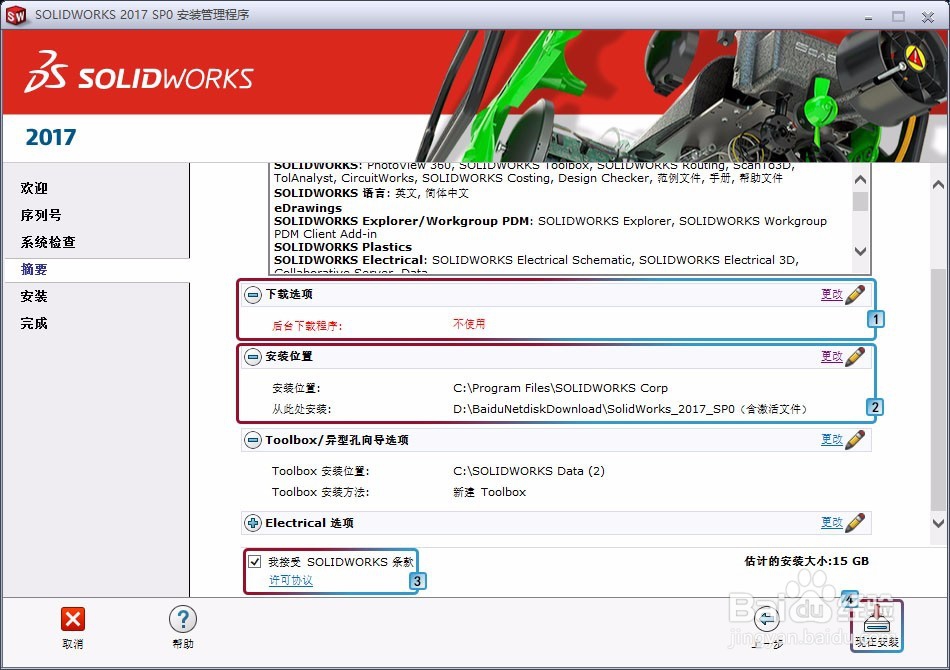Accept the SOLIDWORKS terms checkbox
Screen dimensions: 950x670
coord(254,562)
